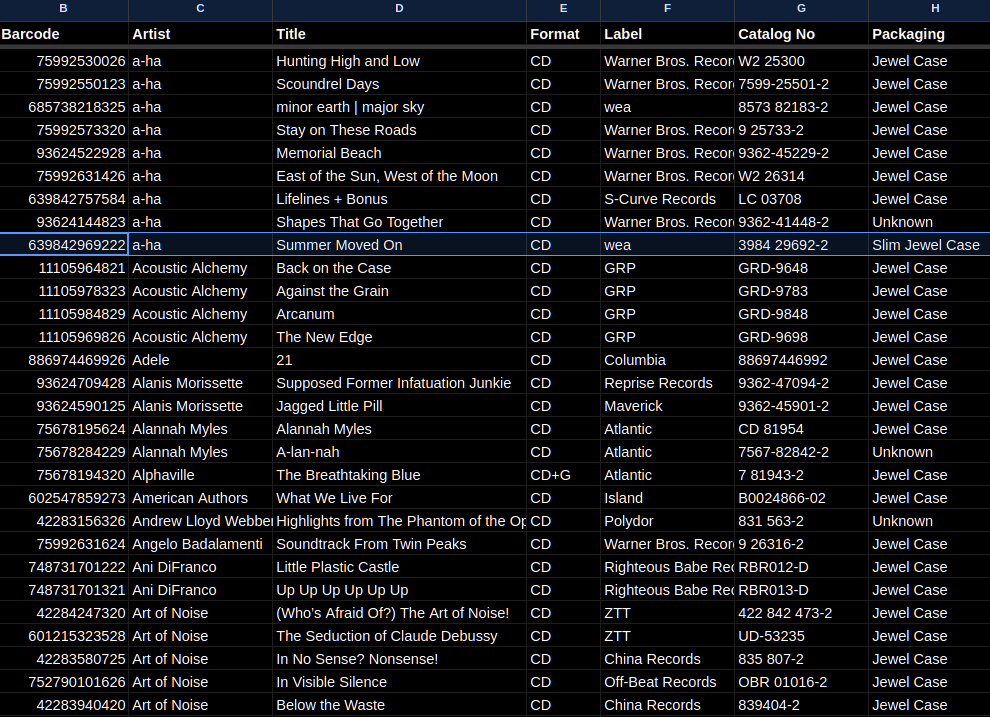Select the 'Memorial Beach' cell
The height and width of the screenshot is (717, 990).
(x=399, y=153)
